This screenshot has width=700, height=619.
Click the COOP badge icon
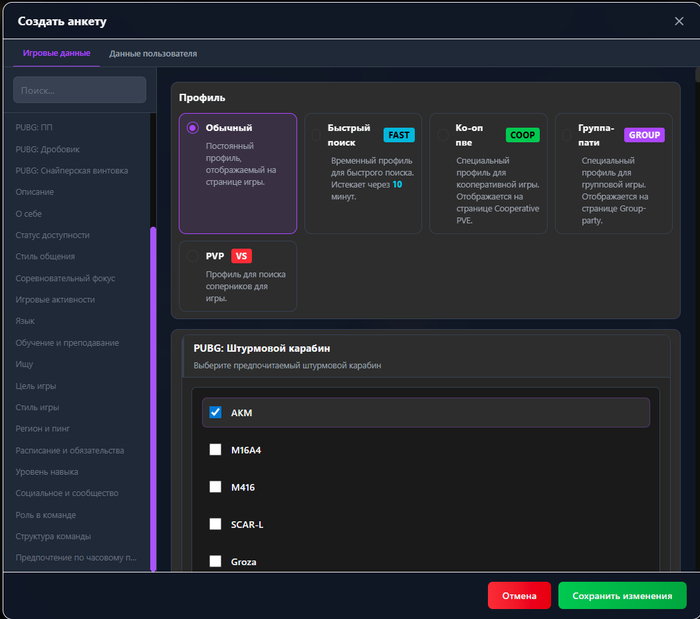tap(521, 135)
